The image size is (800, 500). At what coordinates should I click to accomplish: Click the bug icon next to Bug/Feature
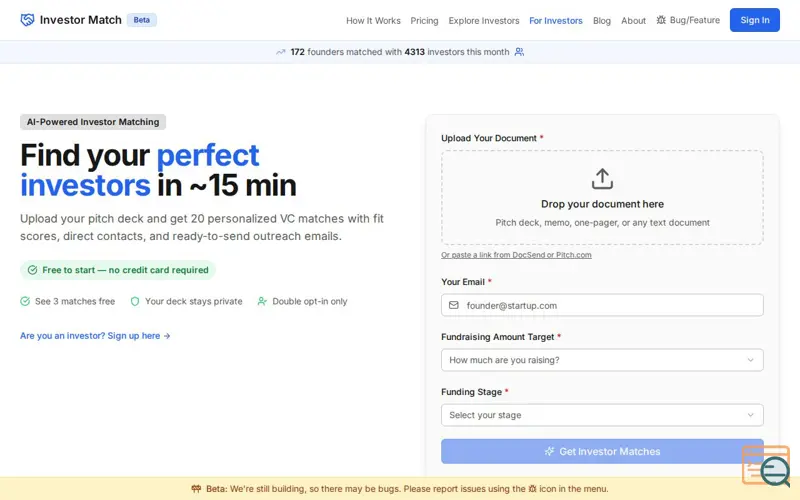click(661, 20)
